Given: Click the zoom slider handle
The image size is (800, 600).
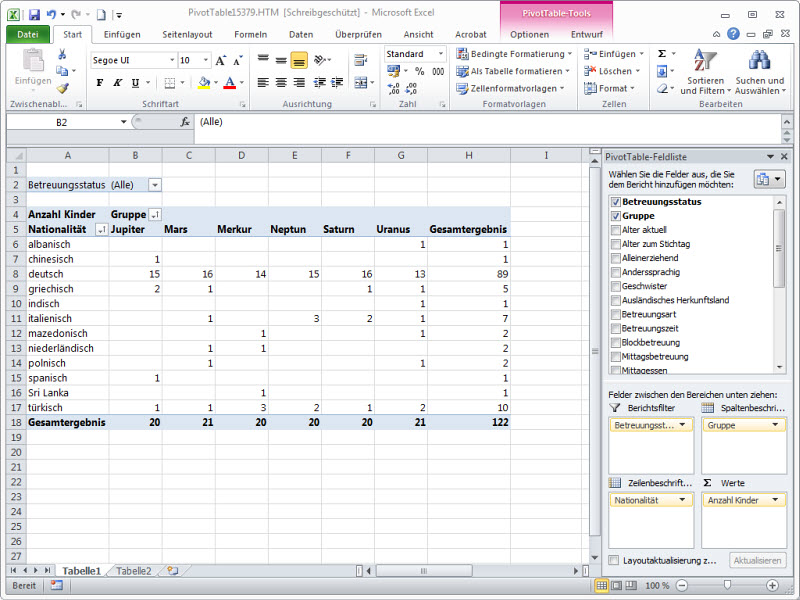Looking at the screenshot, I should pos(728,585).
